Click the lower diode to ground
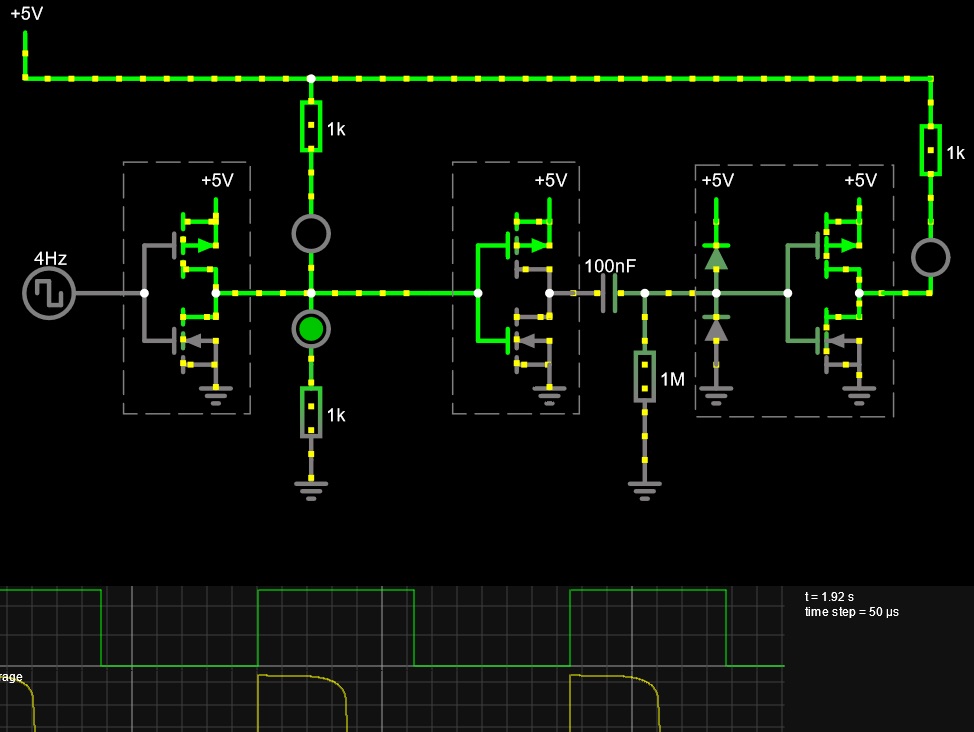The width and height of the screenshot is (974, 732). point(716,329)
